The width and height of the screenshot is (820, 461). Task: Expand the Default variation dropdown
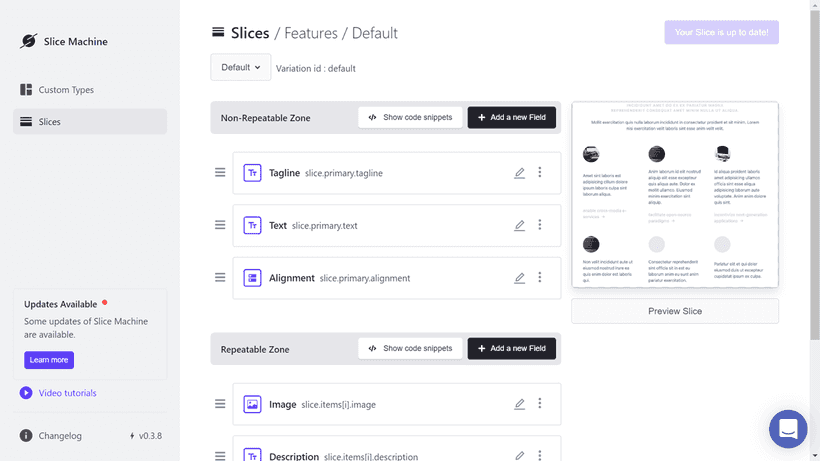(241, 67)
